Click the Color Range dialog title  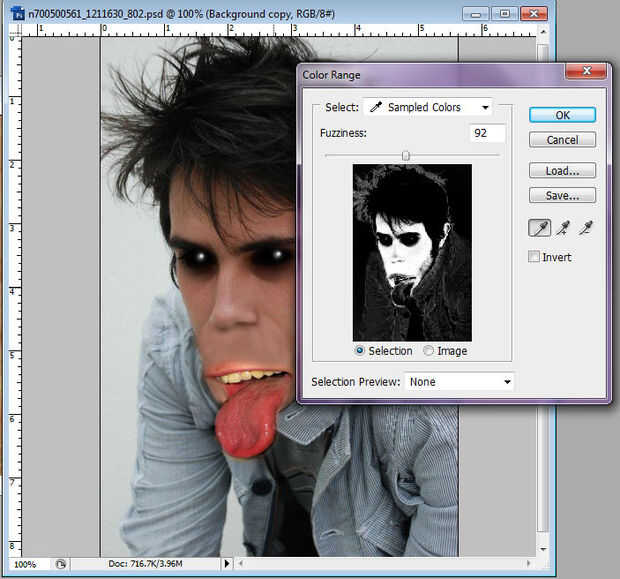pyautogui.click(x=331, y=75)
